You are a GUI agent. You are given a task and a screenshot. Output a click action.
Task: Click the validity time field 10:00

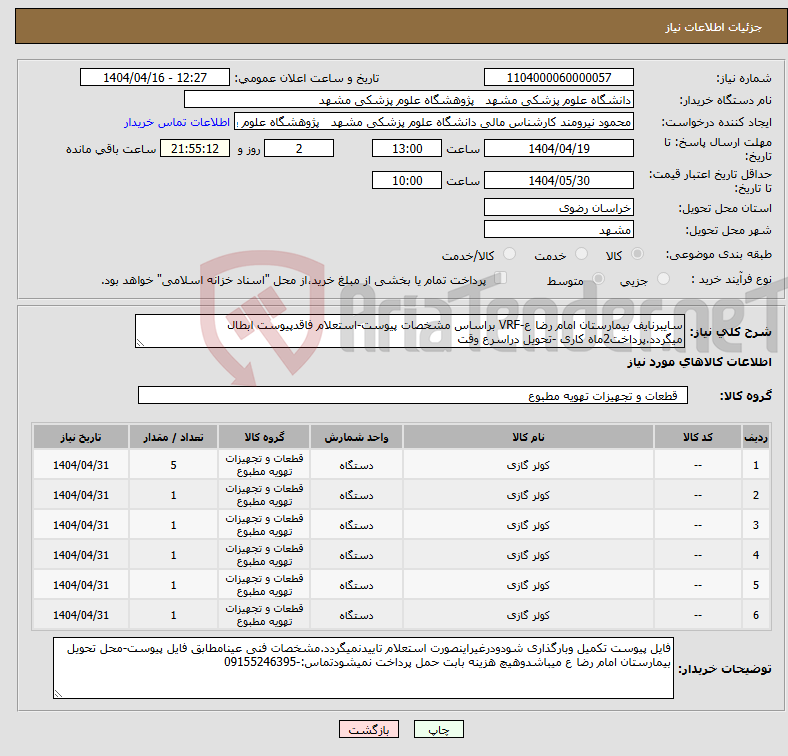407,180
